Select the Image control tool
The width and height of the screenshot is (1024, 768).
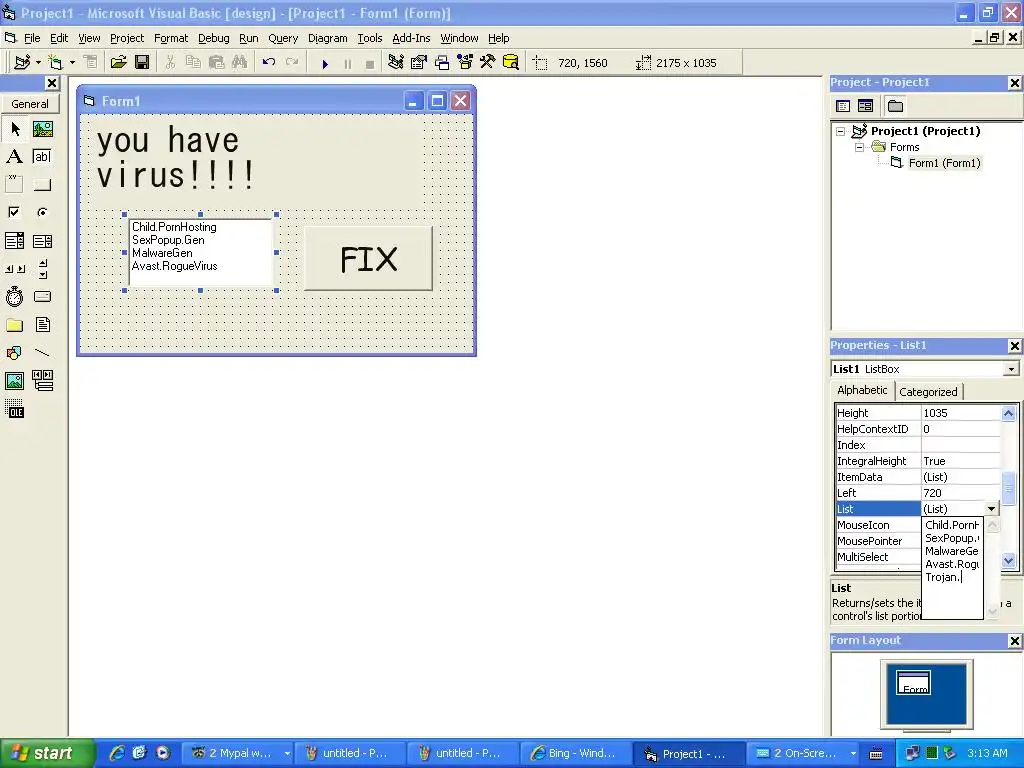coord(14,381)
